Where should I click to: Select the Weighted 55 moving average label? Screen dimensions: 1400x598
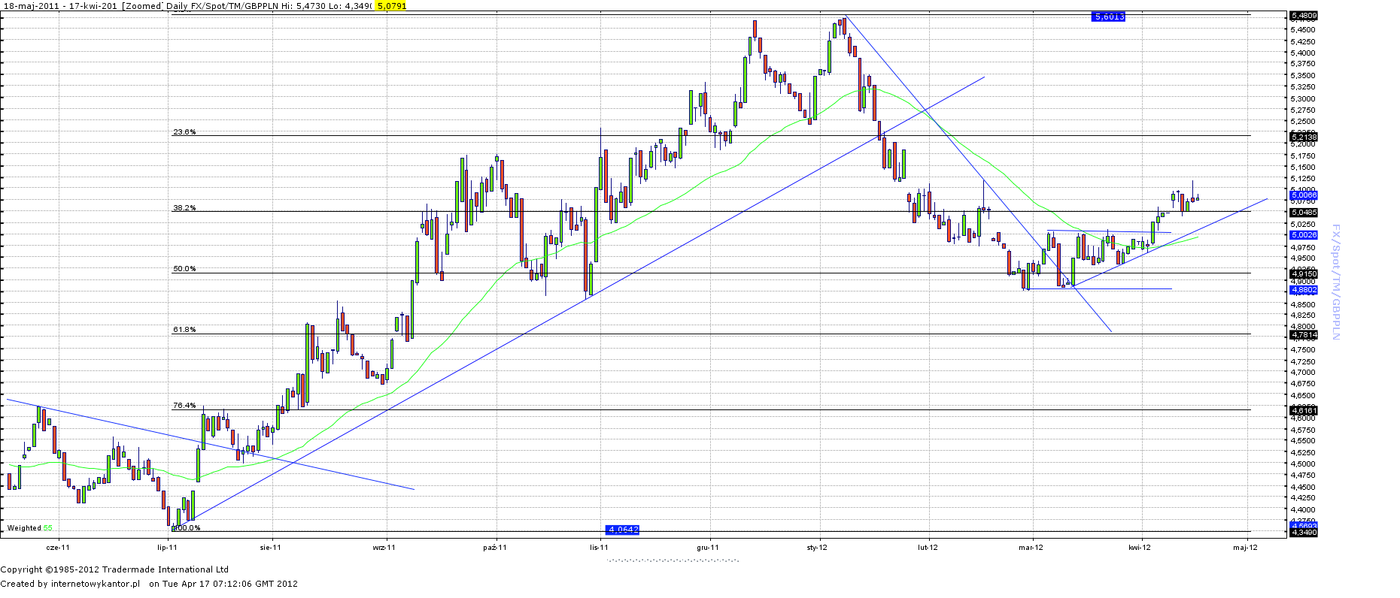[x=29, y=527]
